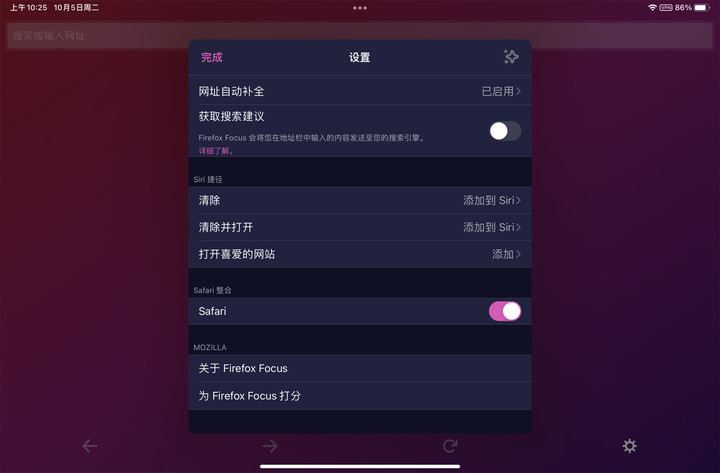Tap the forward arrow navigation icon
The image size is (720, 473).
point(270,446)
